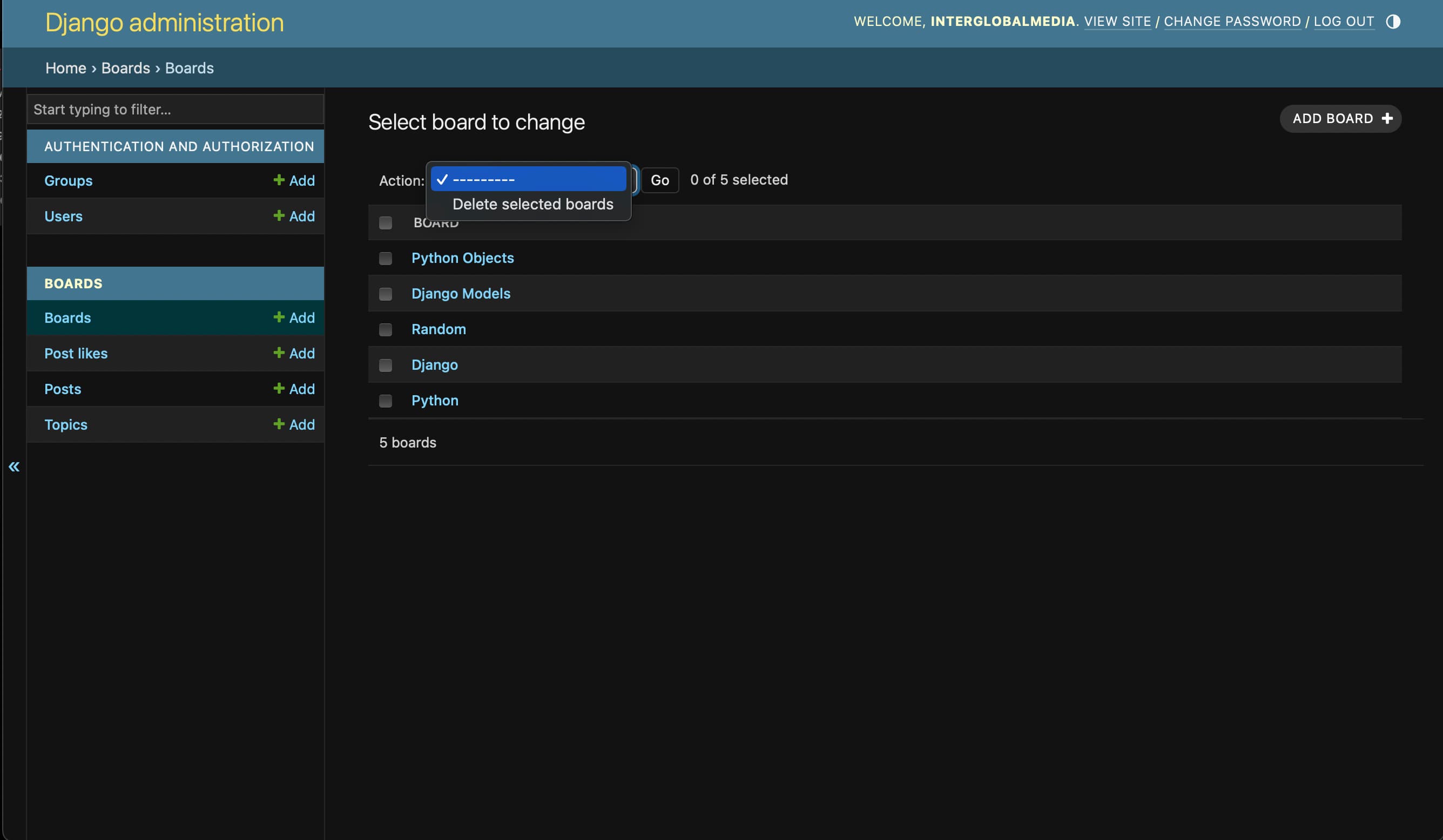Viewport: 1443px width, 840px height.
Task: Click the 'Select board to change' heading
Action: click(476, 122)
